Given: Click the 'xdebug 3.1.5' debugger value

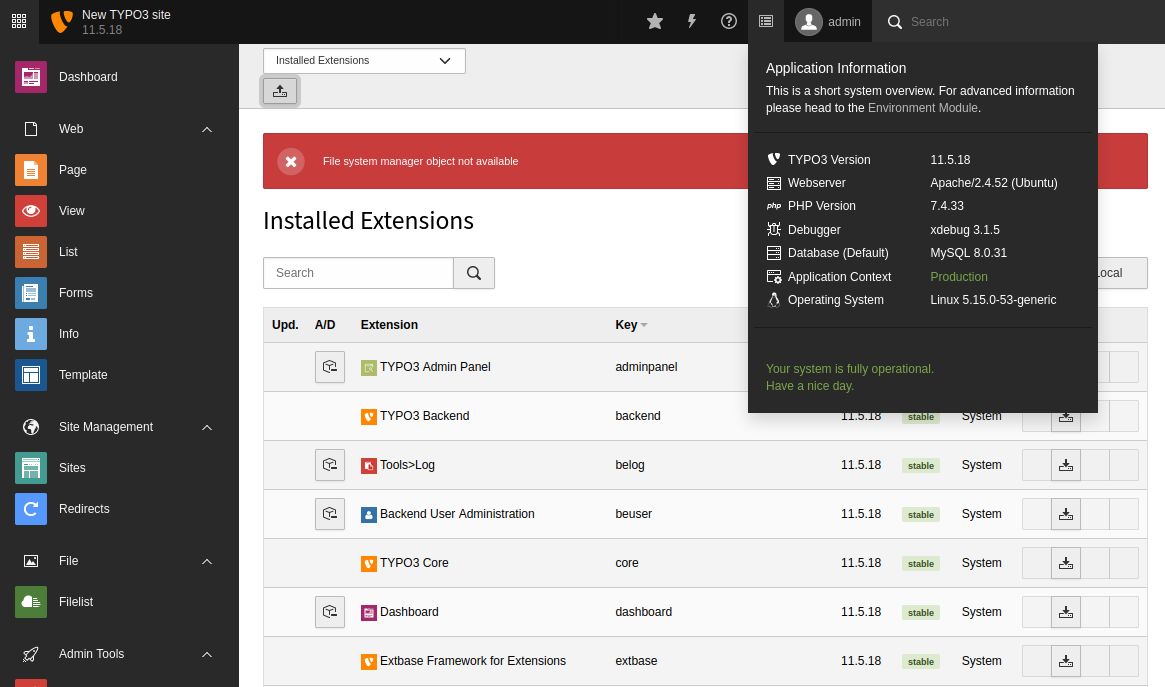Looking at the screenshot, I should pyautogui.click(x=964, y=229).
